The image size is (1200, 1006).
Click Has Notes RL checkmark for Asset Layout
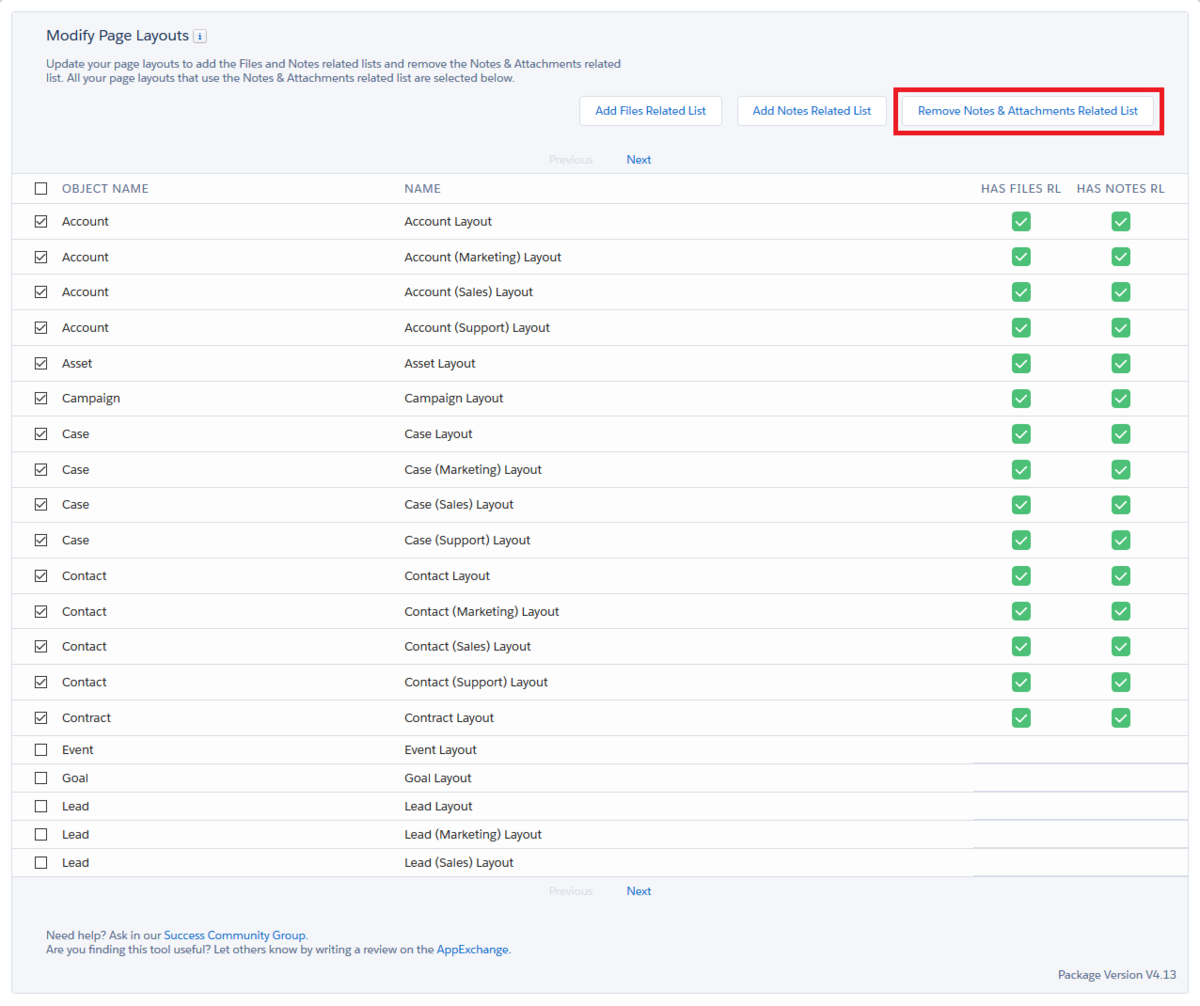(x=1121, y=363)
